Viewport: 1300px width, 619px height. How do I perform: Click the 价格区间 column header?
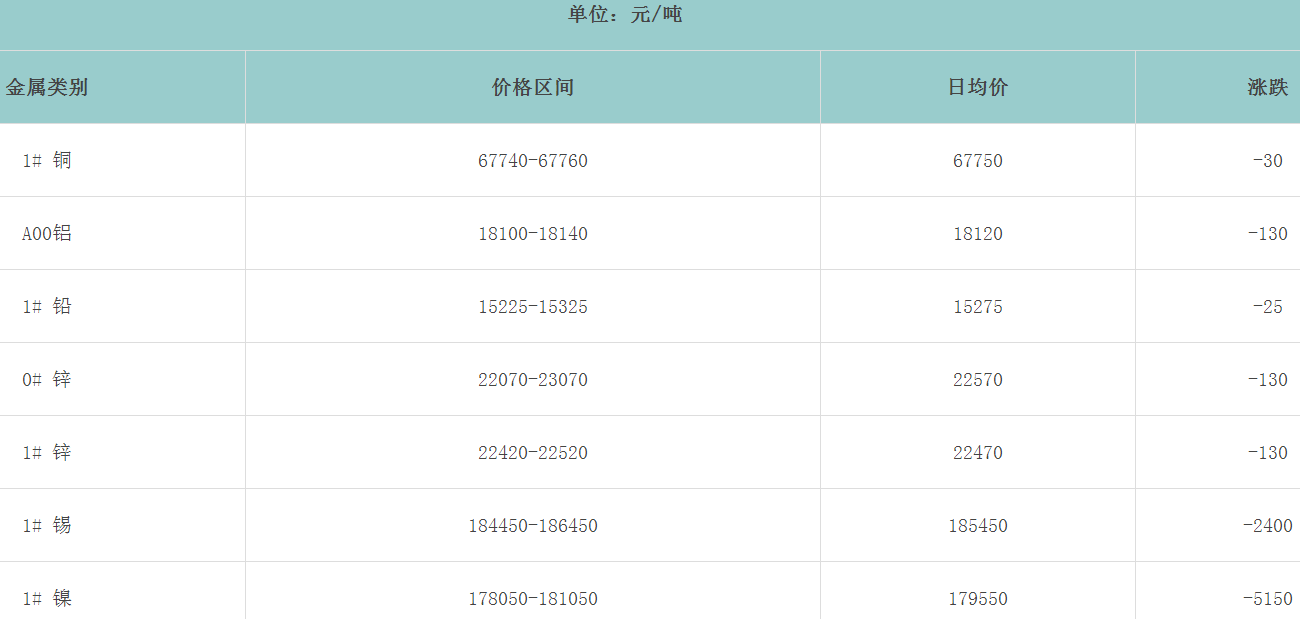[532, 87]
